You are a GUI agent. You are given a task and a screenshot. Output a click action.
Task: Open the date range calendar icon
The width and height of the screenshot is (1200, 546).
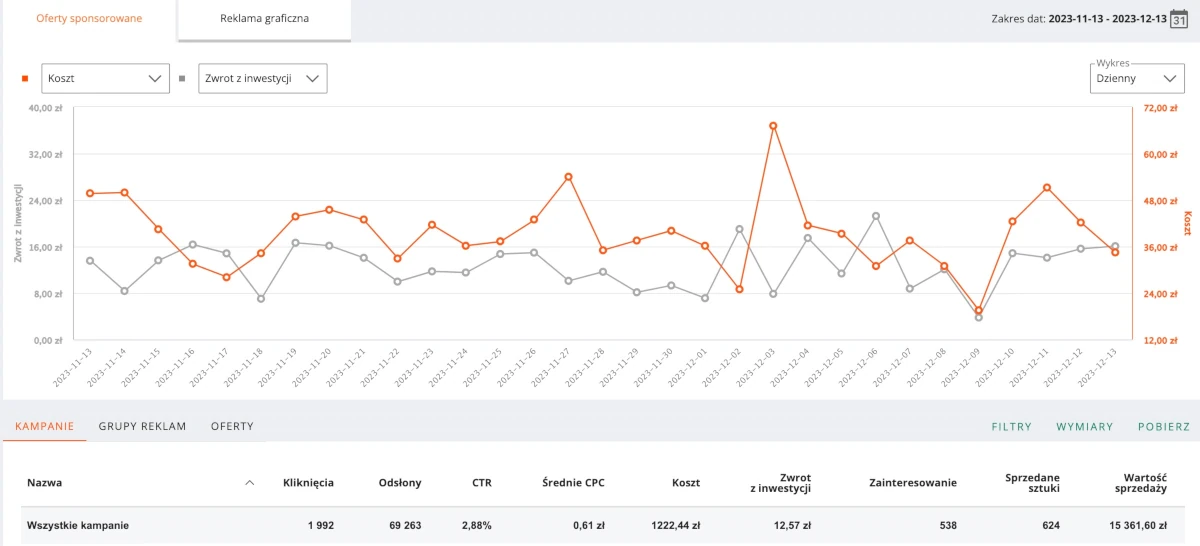1179,19
